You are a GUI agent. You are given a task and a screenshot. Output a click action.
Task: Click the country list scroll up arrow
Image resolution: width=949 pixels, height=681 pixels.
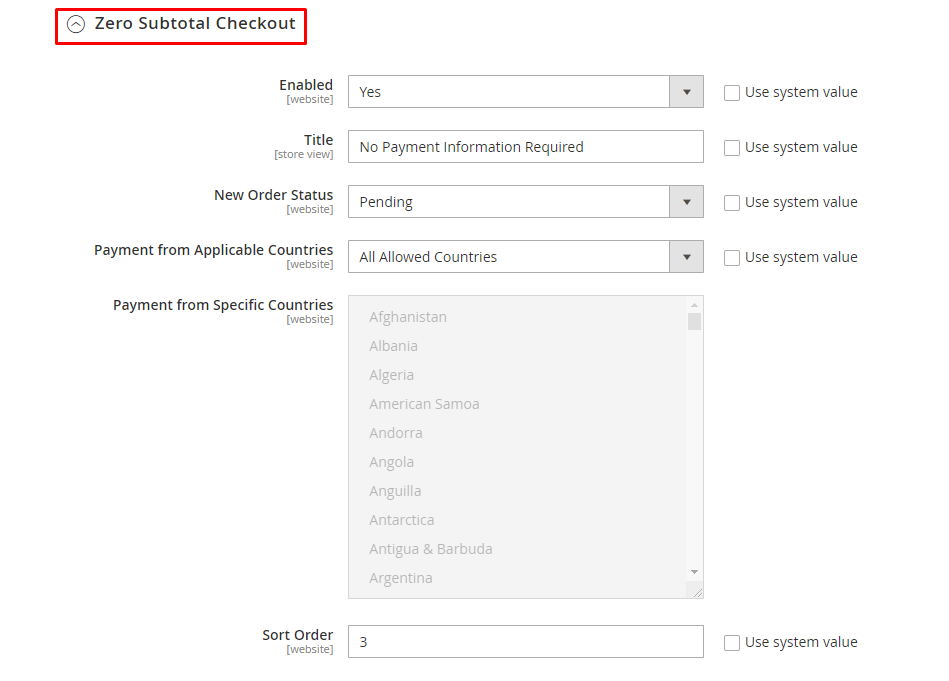pyautogui.click(x=694, y=305)
